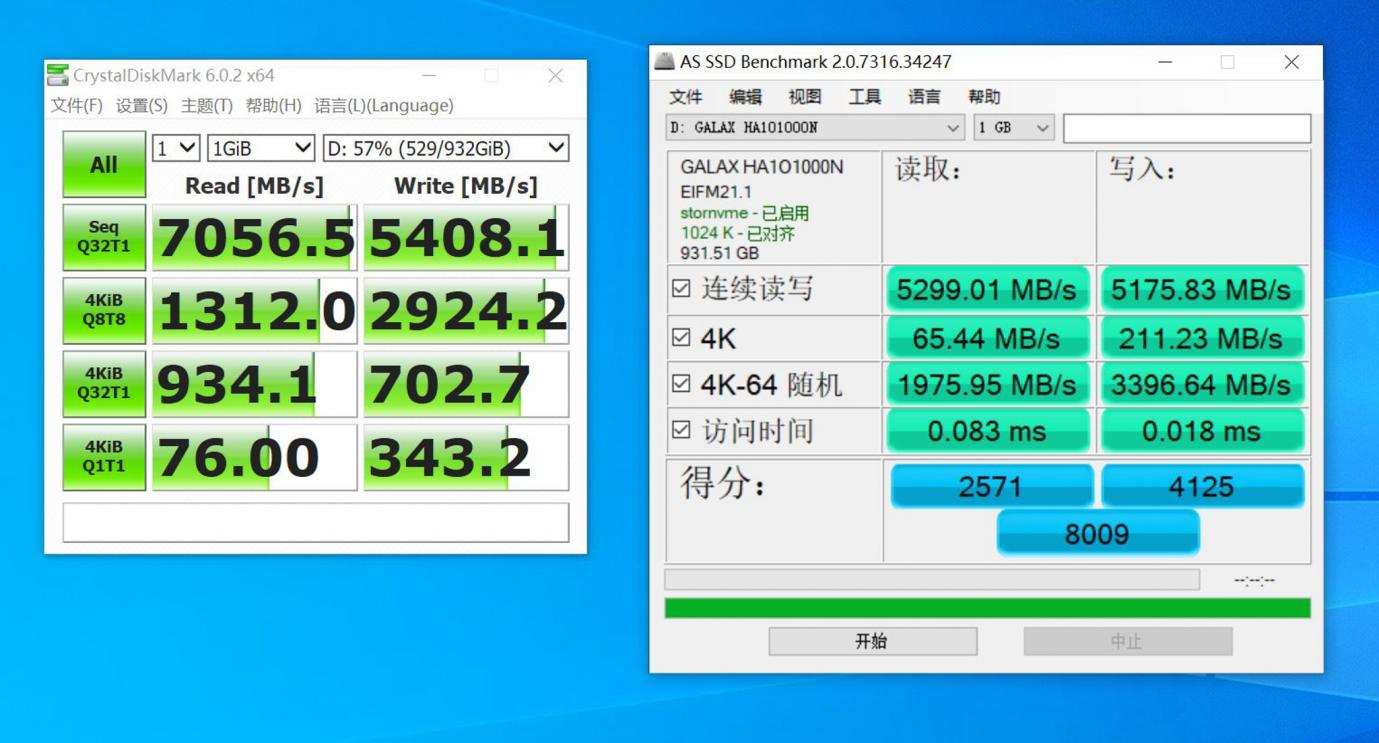Open the 帮助 menu in AS SSD Benchmark
Viewport: 1379px width, 743px height.
[984, 97]
